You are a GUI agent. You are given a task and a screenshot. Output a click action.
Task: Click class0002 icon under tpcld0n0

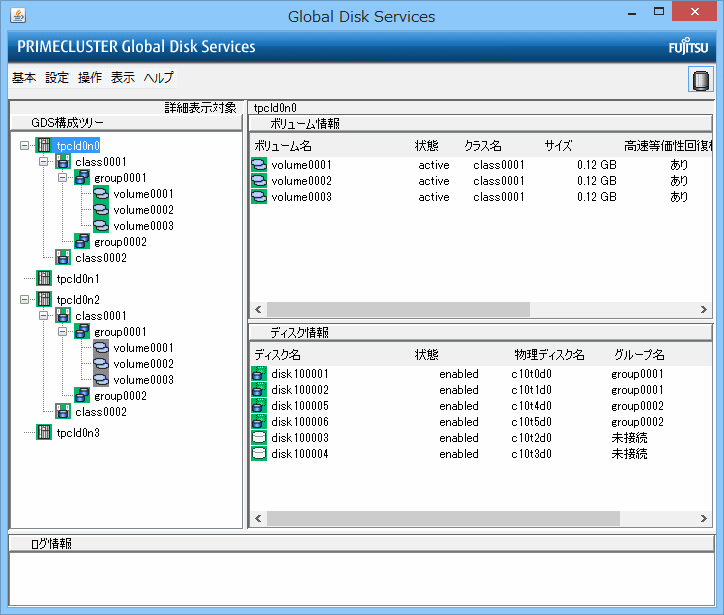click(x=63, y=257)
